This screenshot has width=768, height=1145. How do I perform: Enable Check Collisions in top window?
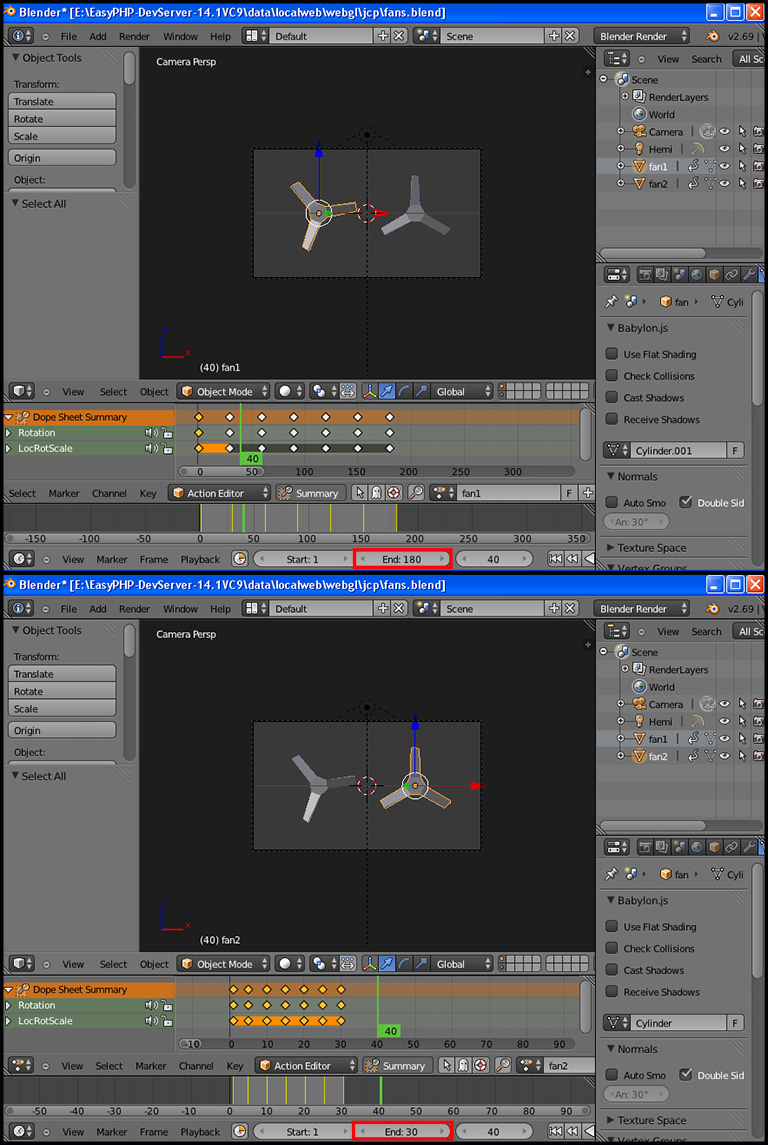click(x=612, y=376)
